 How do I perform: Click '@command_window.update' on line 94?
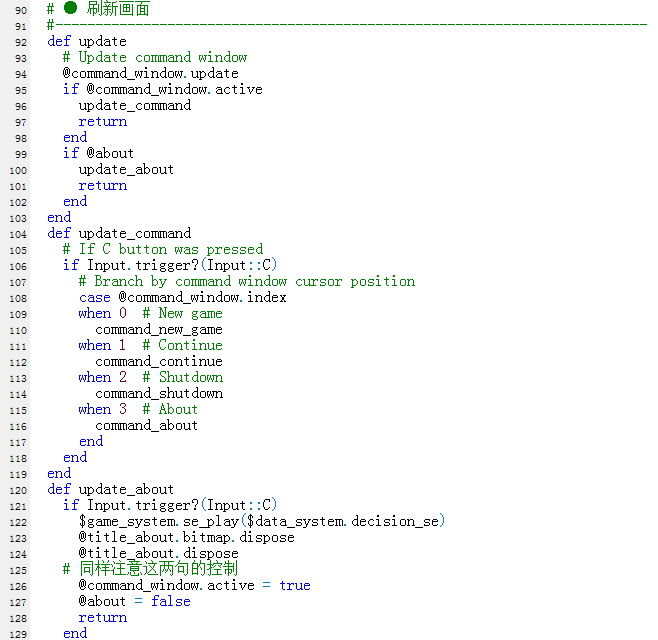tap(151, 73)
